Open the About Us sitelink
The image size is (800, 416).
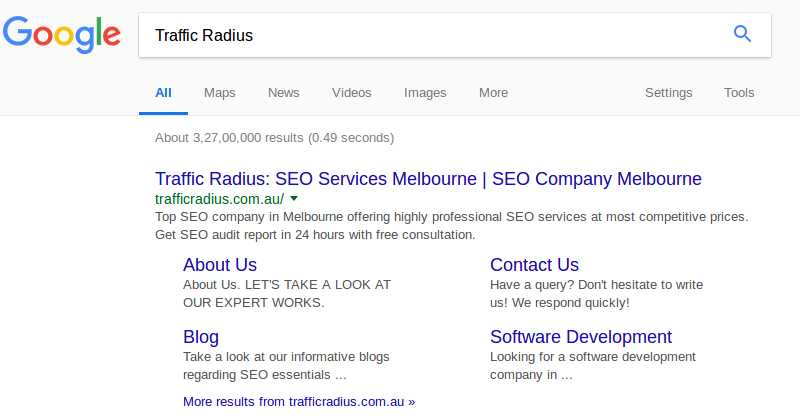220,265
